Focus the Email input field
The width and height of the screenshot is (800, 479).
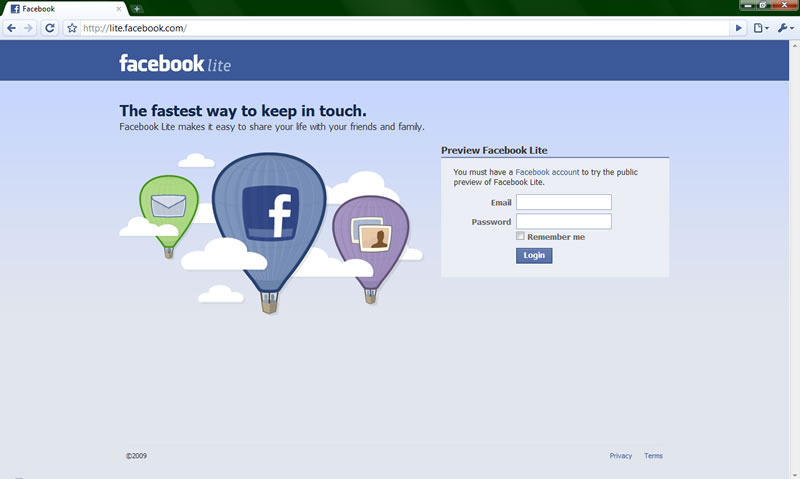[564, 202]
